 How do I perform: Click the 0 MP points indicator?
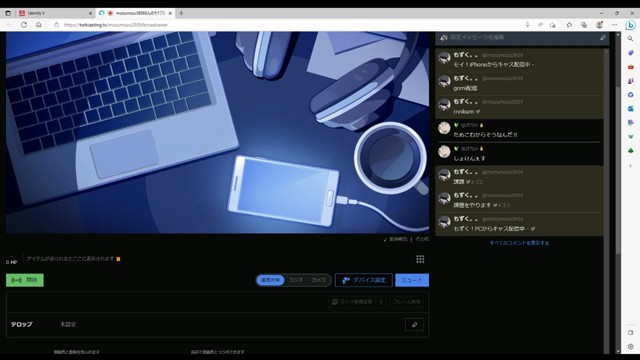tap(11, 262)
